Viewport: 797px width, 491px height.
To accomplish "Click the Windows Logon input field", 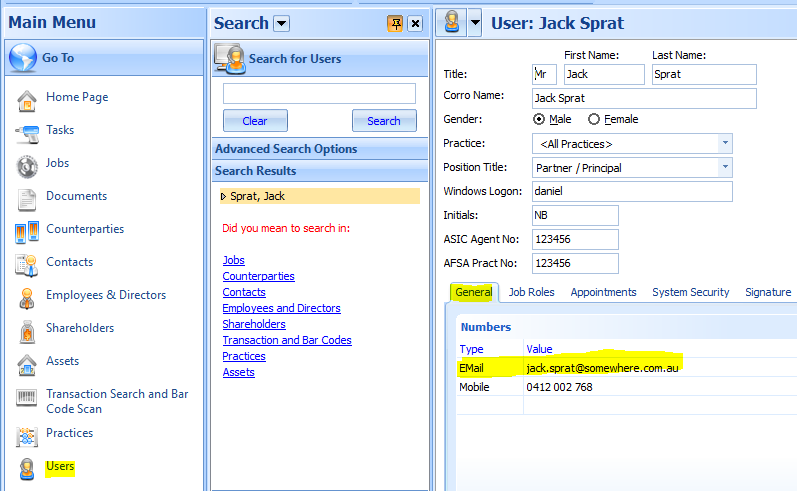I will (632, 192).
